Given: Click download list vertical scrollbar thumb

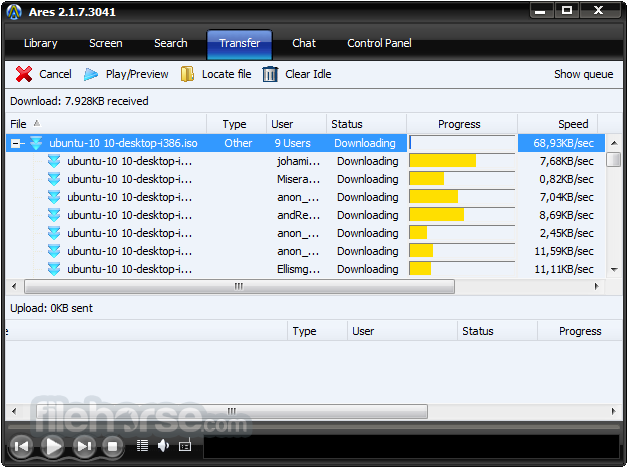Looking at the screenshot, I should tap(614, 159).
